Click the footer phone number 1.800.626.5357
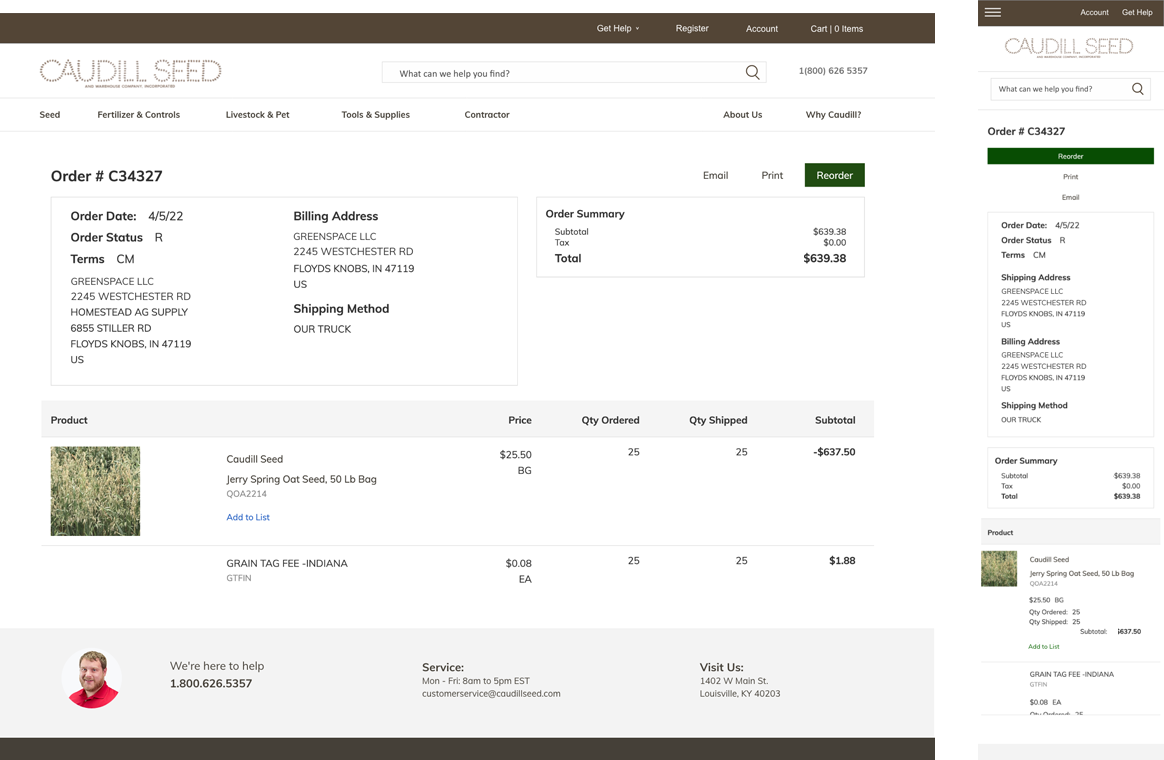This screenshot has width=1164, height=760. coord(211,684)
